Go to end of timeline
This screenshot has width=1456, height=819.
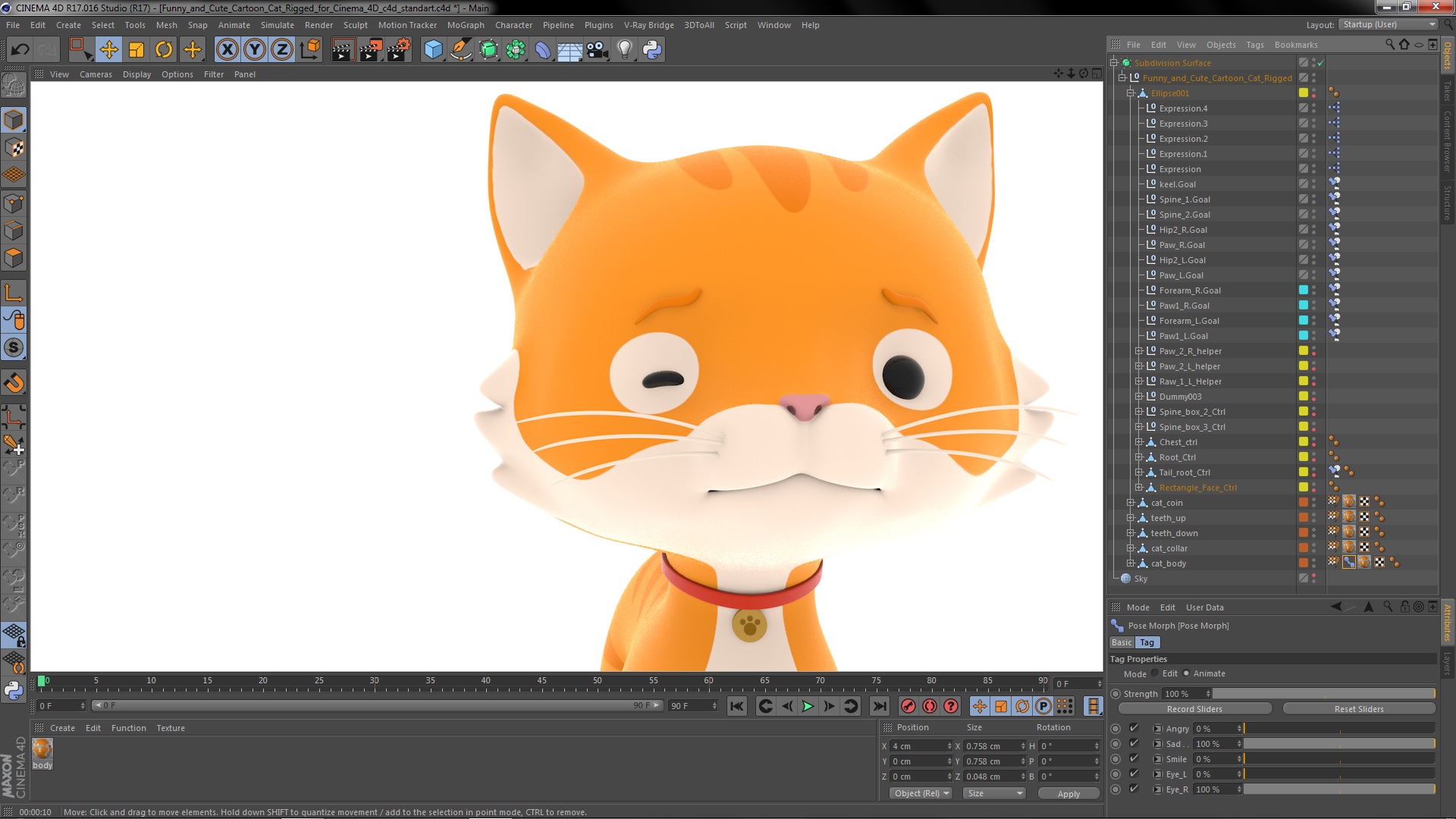pyautogui.click(x=880, y=707)
